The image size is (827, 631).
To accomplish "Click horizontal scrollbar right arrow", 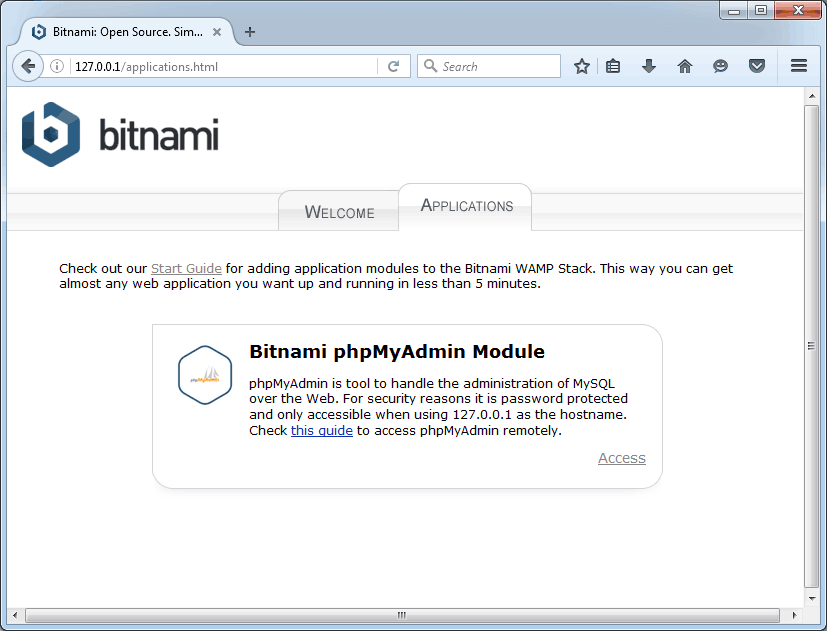I will click(794, 615).
